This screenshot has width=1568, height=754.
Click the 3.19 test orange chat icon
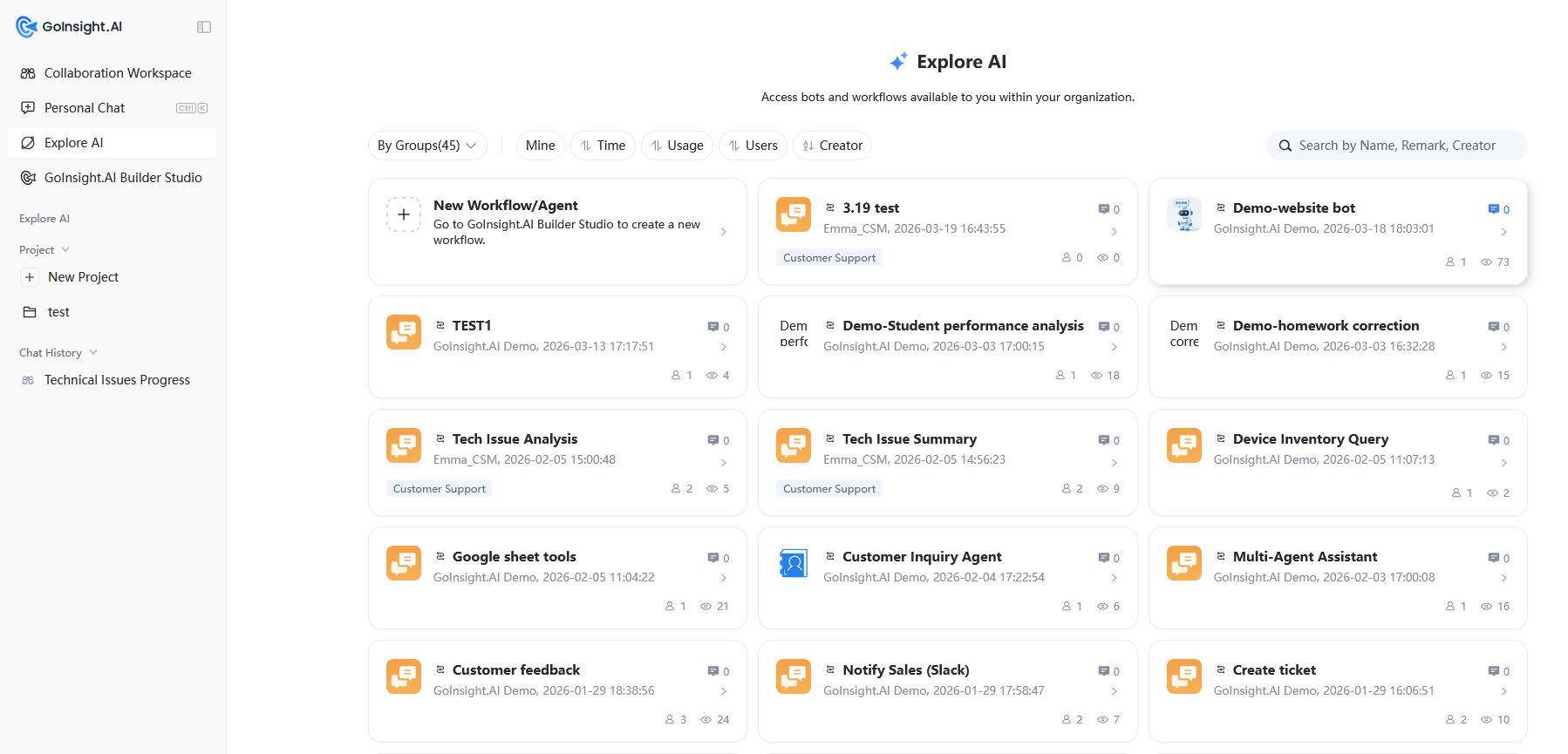click(x=794, y=214)
